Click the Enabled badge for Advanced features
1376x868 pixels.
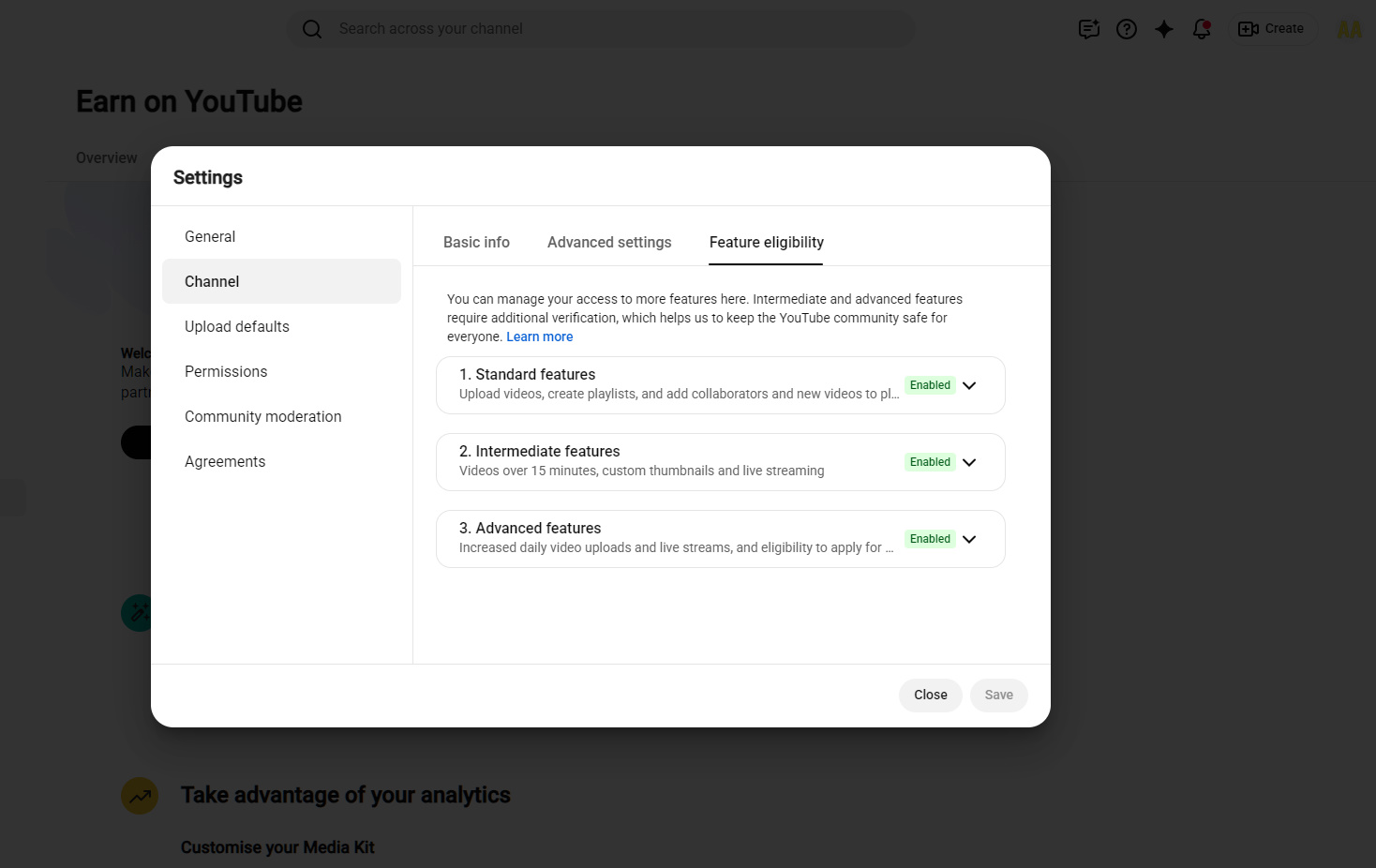930,539
